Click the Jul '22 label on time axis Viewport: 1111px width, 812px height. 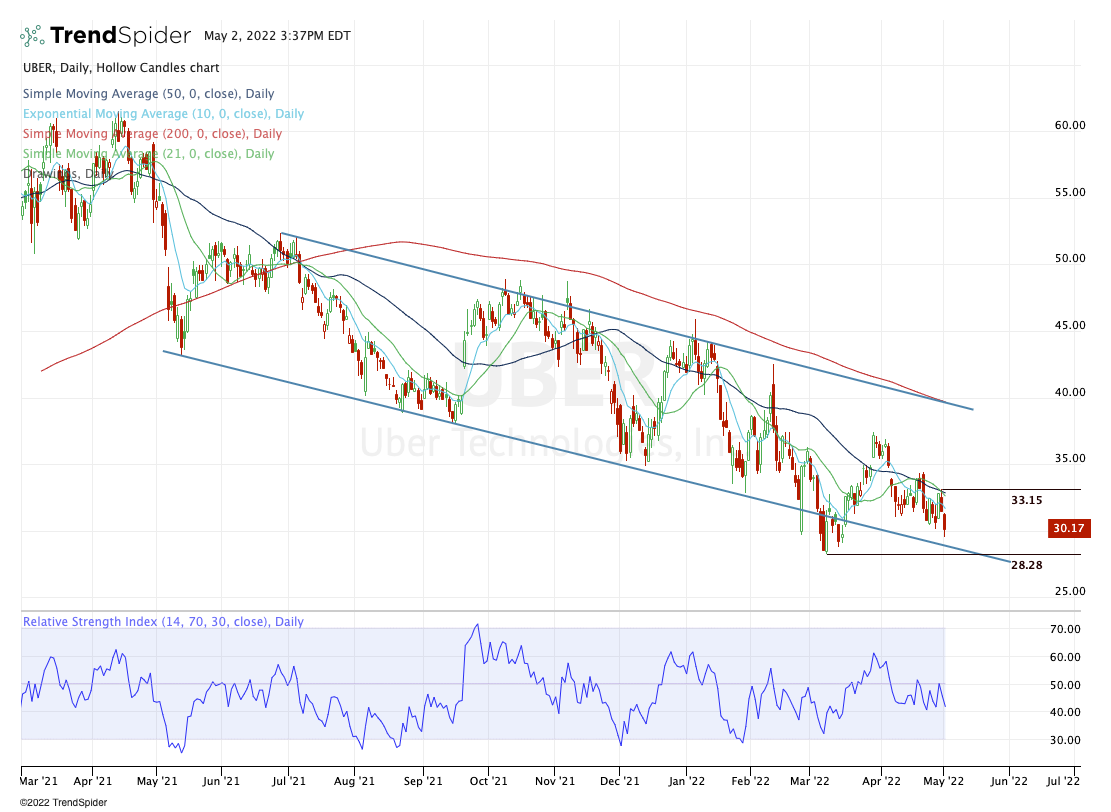[x=1061, y=776]
